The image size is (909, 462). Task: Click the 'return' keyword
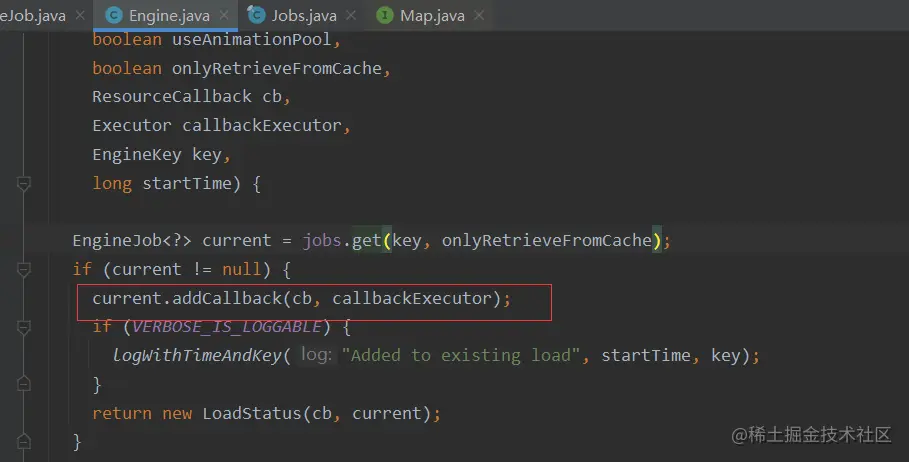click(x=122, y=413)
